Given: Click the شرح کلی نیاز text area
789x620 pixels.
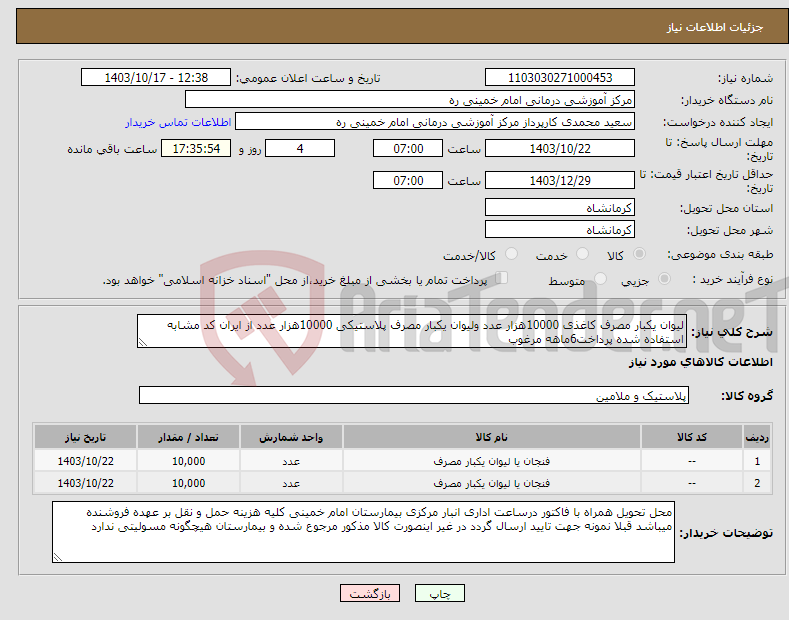Looking at the screenshot, I should click(x=412, y=331).
